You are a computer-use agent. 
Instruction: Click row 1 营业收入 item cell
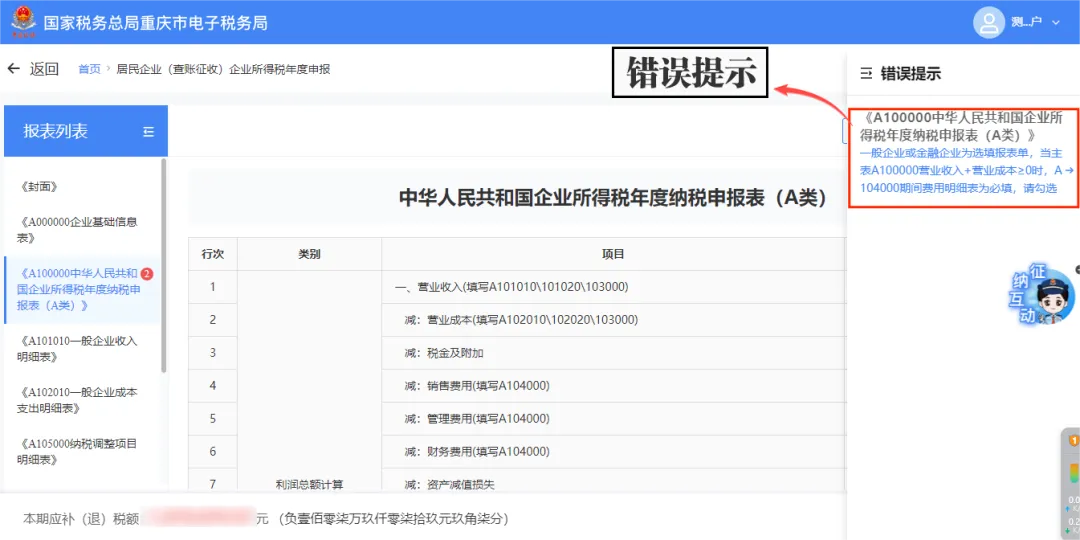coord(613,287)
